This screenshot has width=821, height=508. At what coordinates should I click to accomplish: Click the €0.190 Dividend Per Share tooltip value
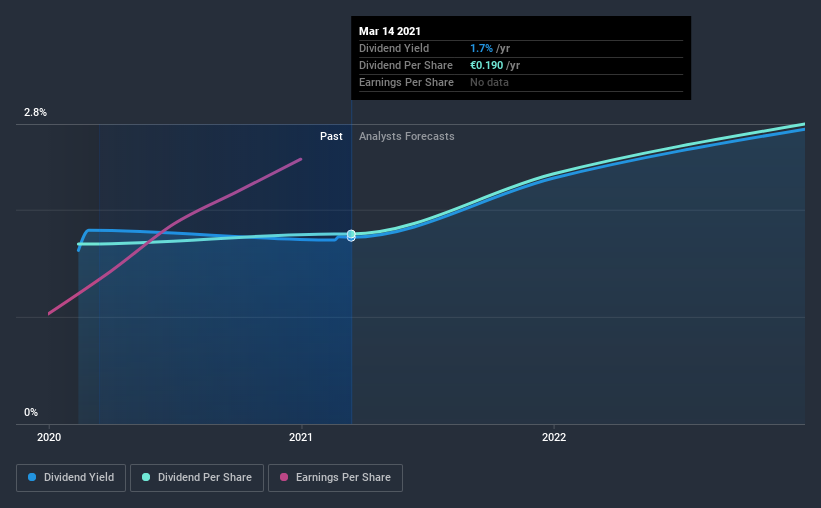click(486, 65)
